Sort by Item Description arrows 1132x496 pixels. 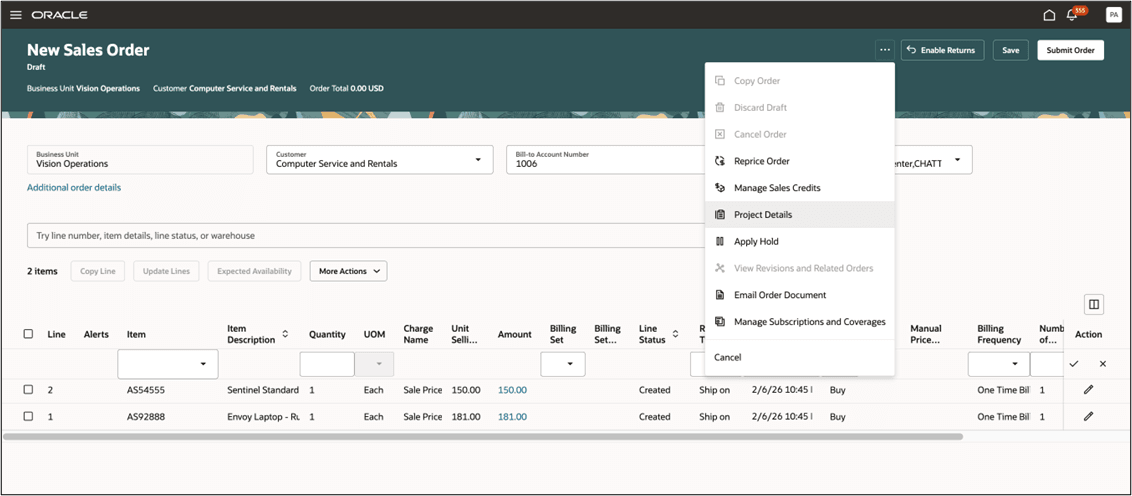(285, 334)
